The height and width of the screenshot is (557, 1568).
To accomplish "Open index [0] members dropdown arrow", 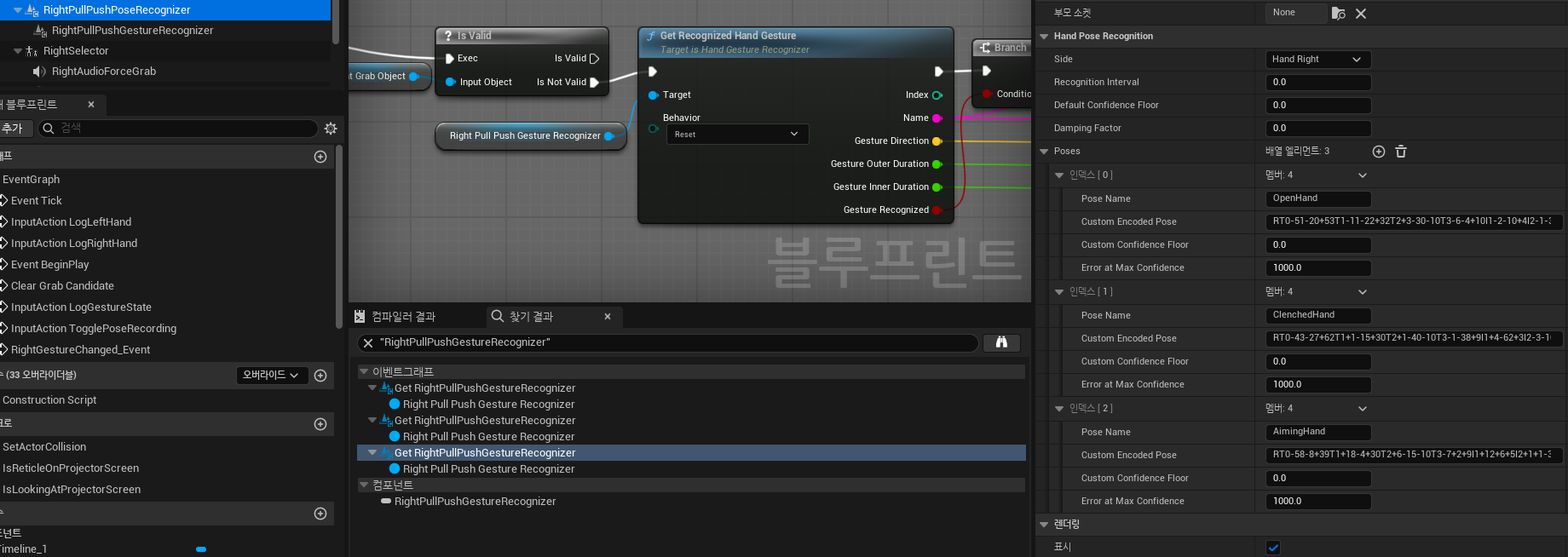I will point(1363,175).
